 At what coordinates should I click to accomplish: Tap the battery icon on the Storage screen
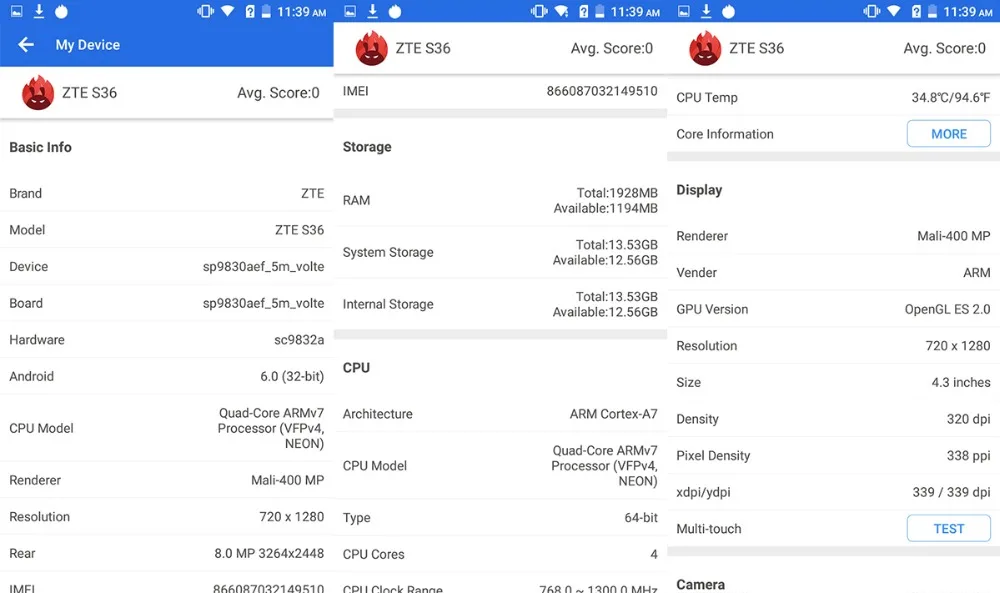599,11
